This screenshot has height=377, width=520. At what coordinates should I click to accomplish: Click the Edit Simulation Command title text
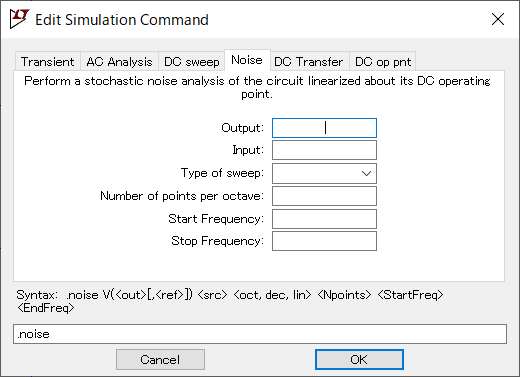[122, 20]
